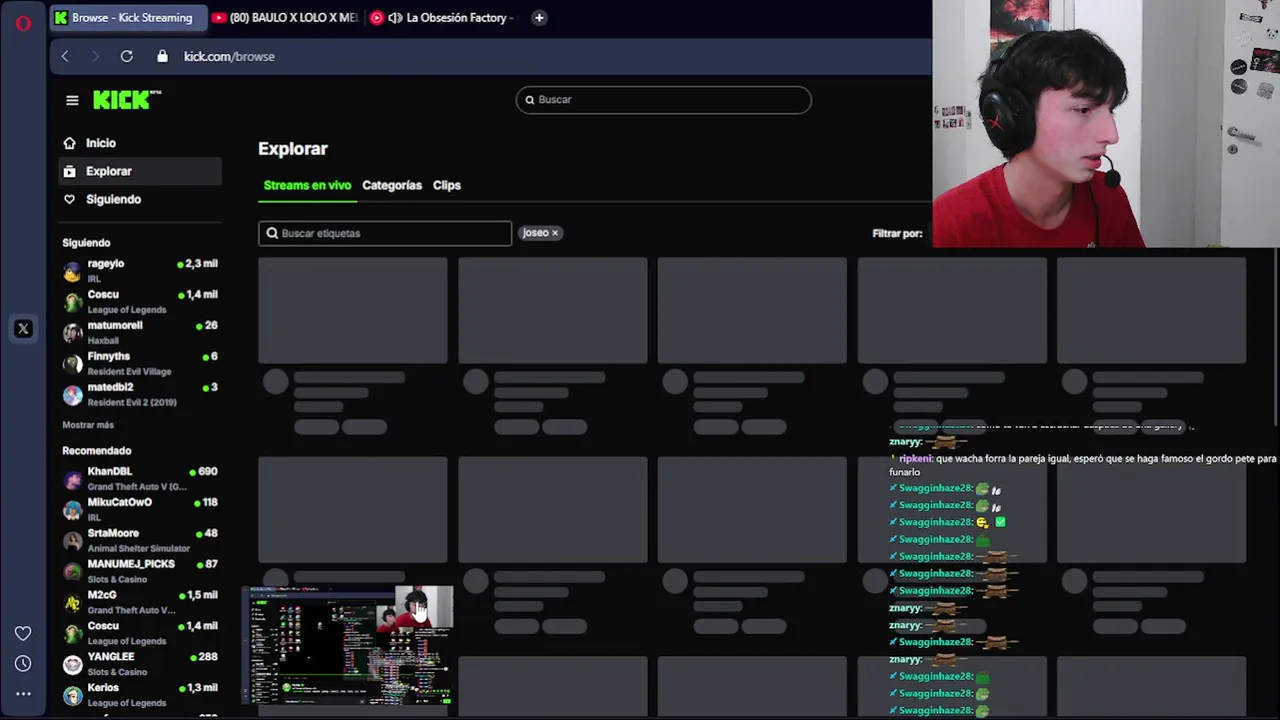View site security lock info
This screenshot has height=720, width=1280.
[162, 57]
